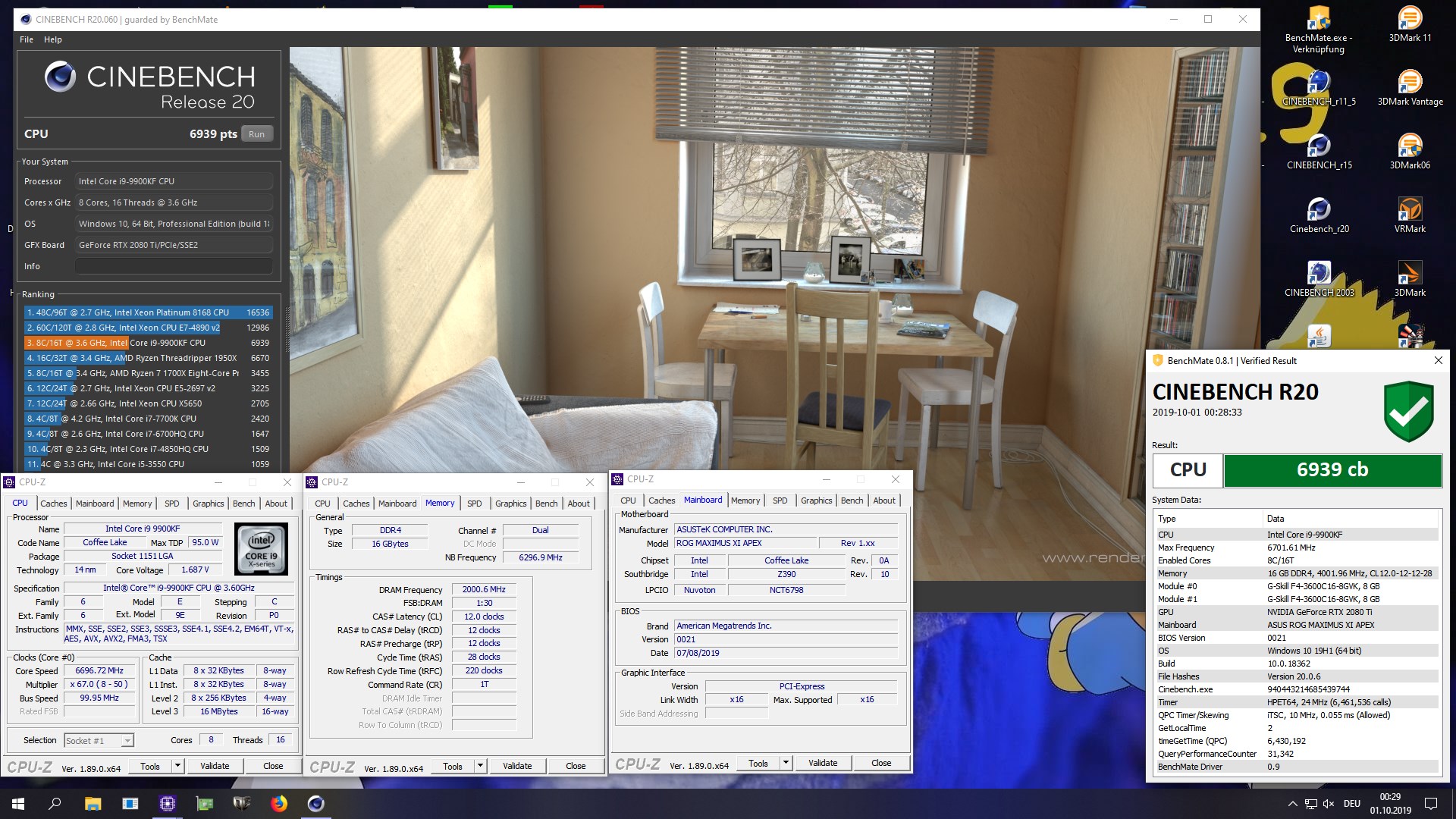The height and width of the screenshot is (819, 1456).
Task: Select Cinebench_r20 desktop shortcut
Action: point(1319,215)
